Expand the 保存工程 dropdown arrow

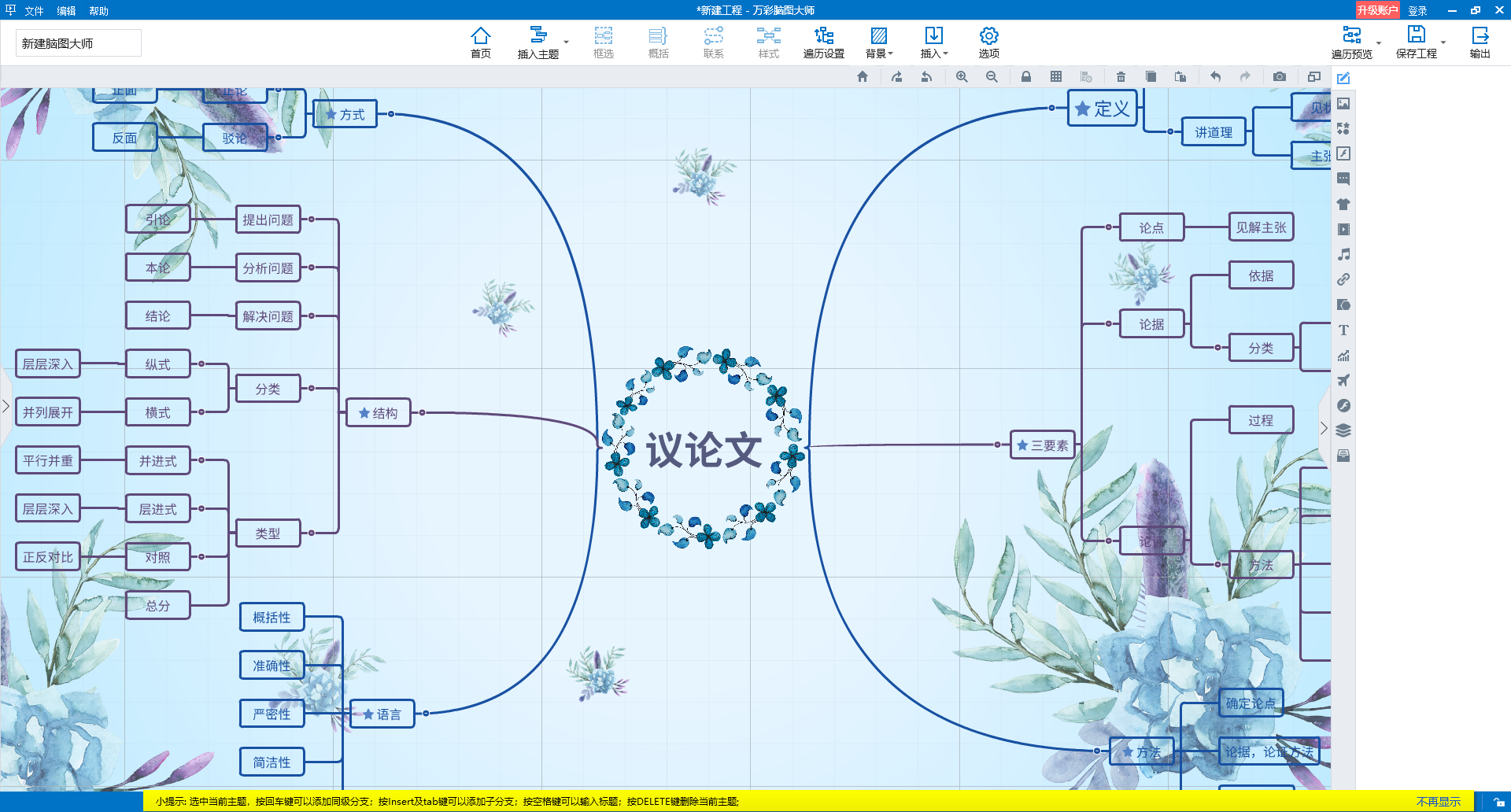point(1443,42)
